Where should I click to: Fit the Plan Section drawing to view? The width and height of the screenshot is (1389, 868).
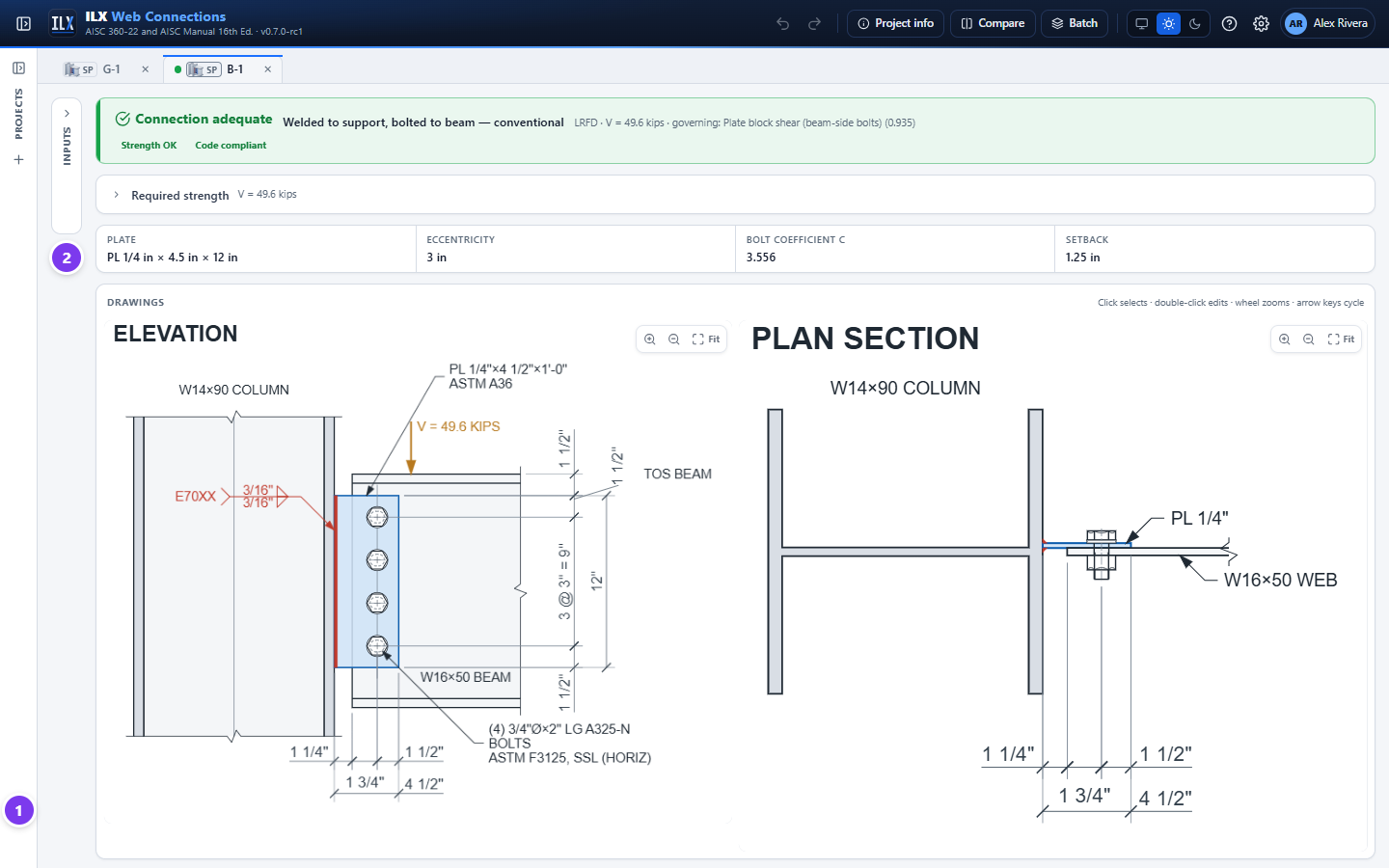pyautogui.click(x=1341, y=339)
